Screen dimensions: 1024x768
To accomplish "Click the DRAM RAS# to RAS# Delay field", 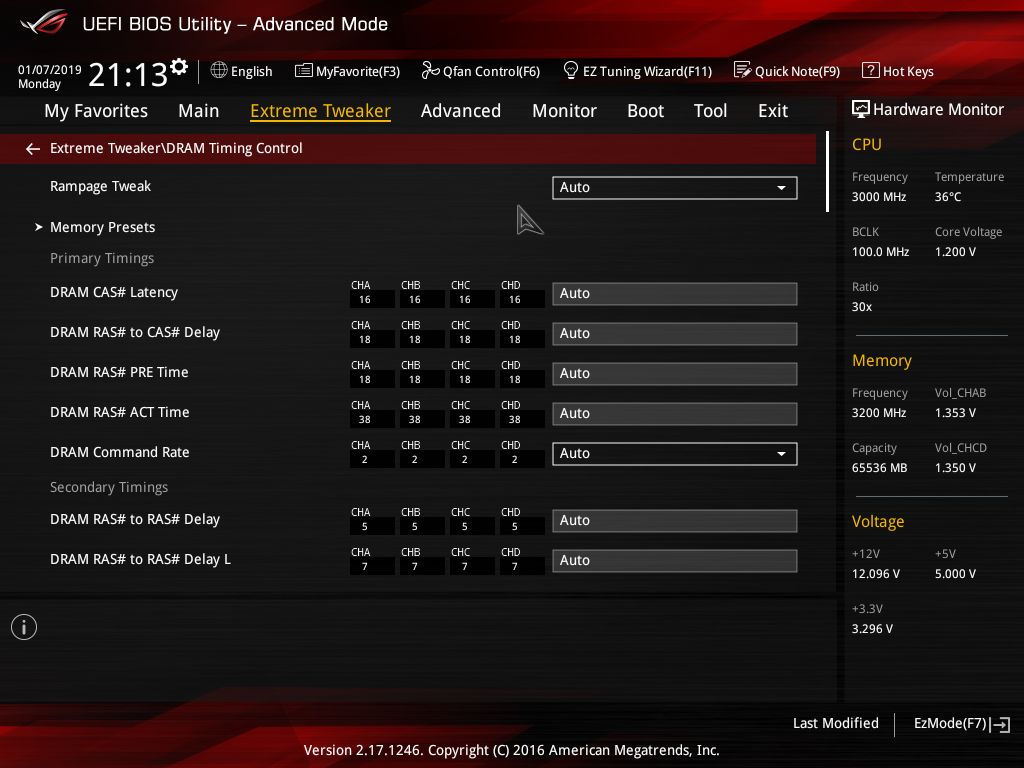I will pos(675,520).
